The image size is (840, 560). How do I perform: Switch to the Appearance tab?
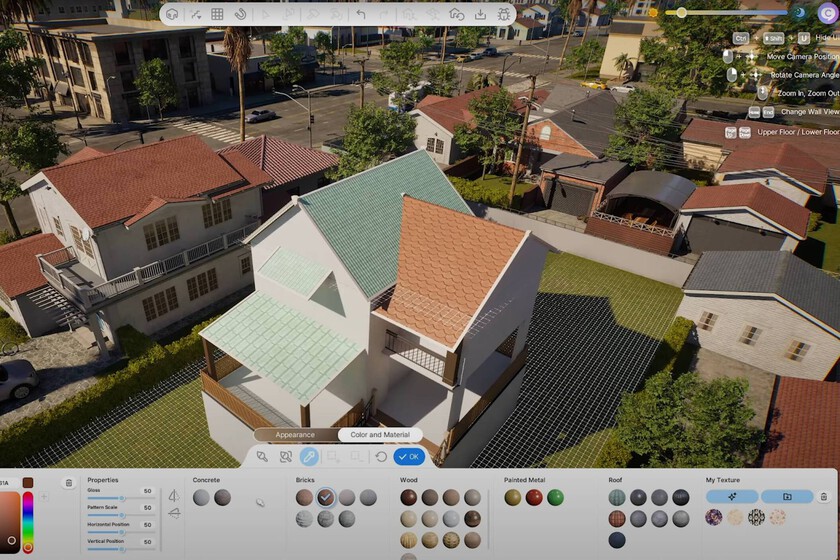click(295, 435)
